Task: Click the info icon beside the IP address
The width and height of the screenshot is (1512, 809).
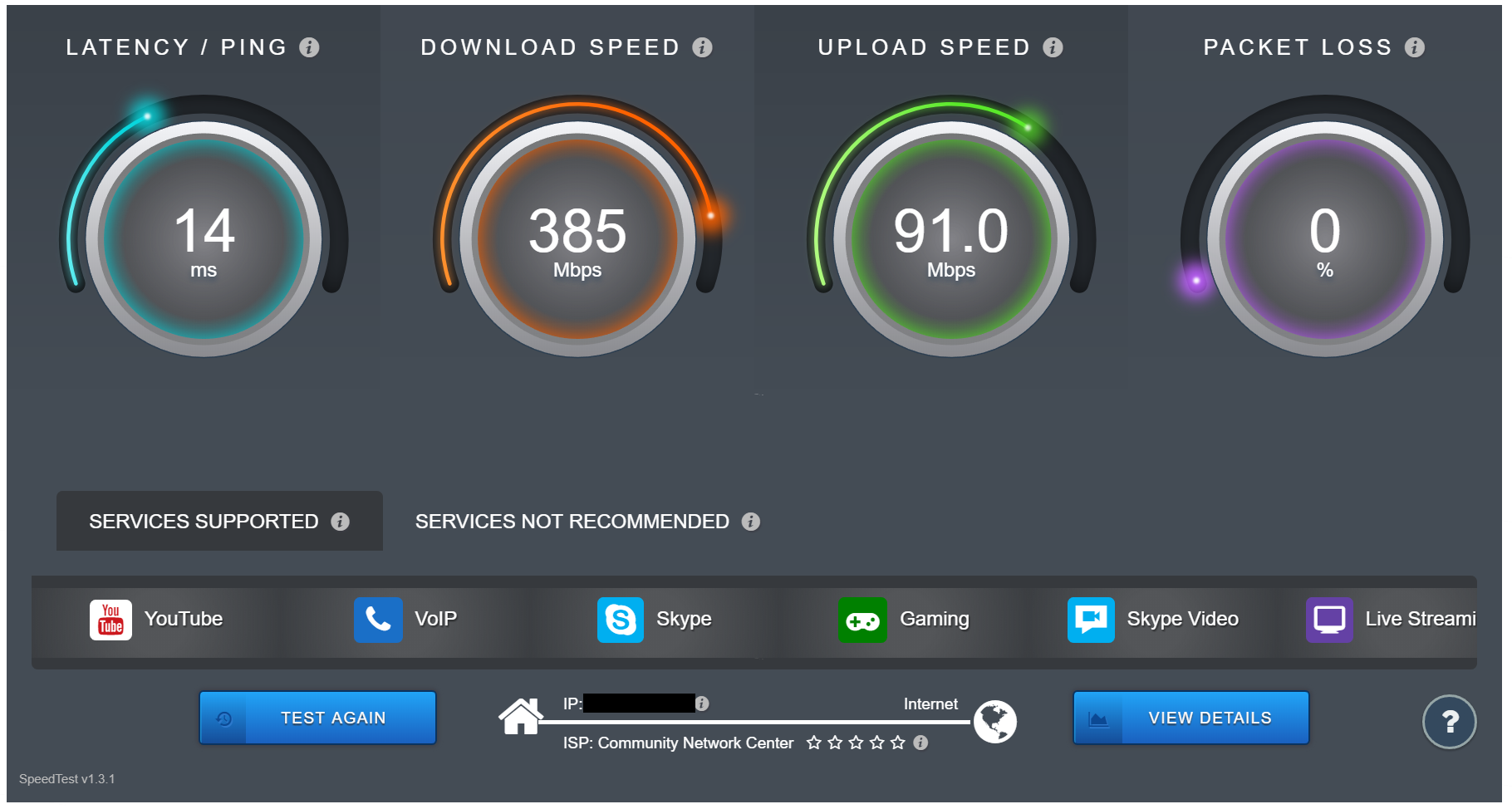Action: tap(702, 704)
